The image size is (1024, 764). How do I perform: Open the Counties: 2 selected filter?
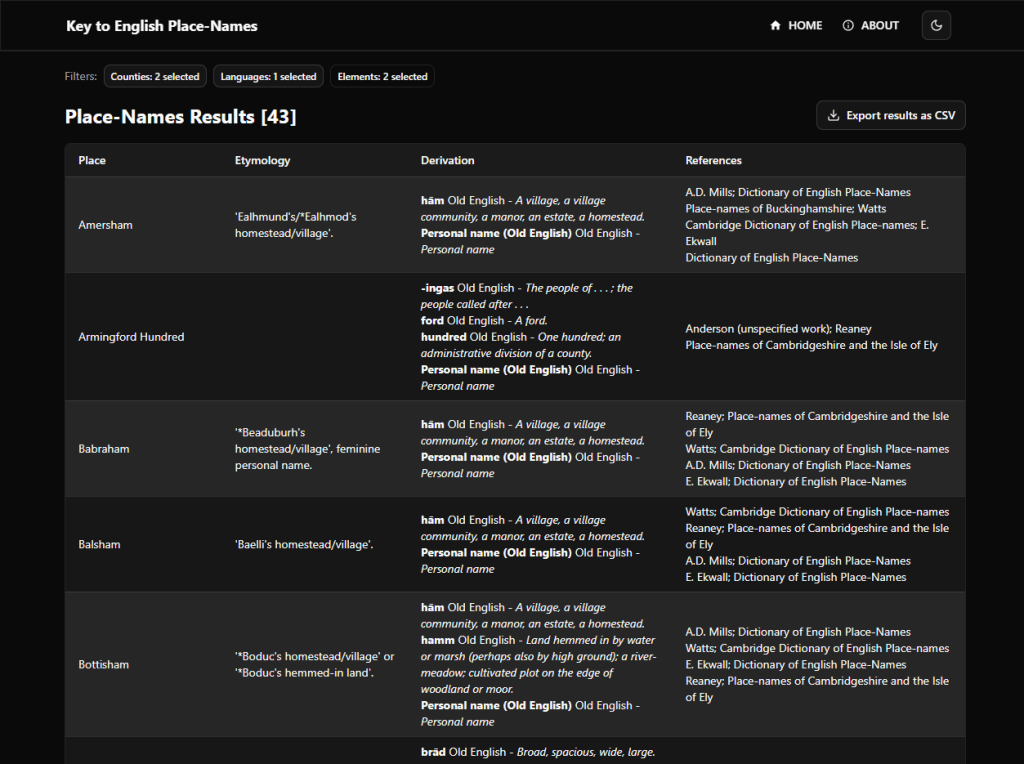(x=155, y=77)
